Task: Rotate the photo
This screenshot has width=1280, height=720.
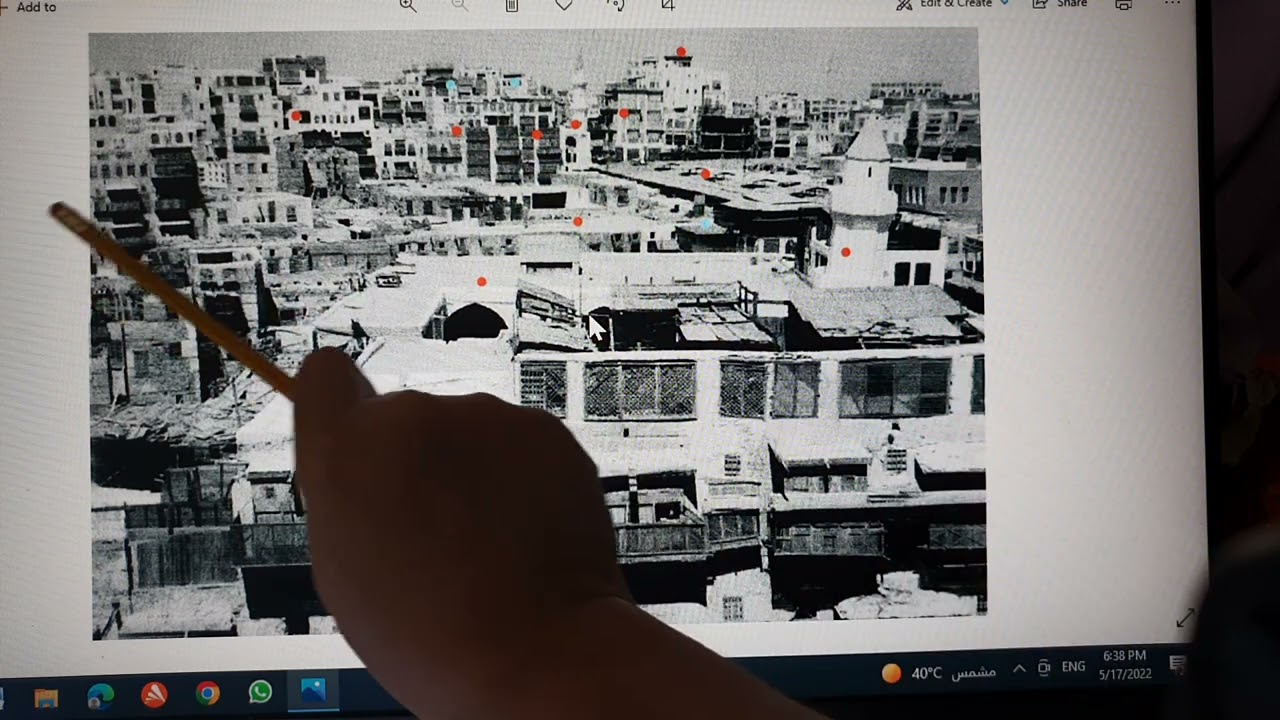Action: [x=616, y=5]
